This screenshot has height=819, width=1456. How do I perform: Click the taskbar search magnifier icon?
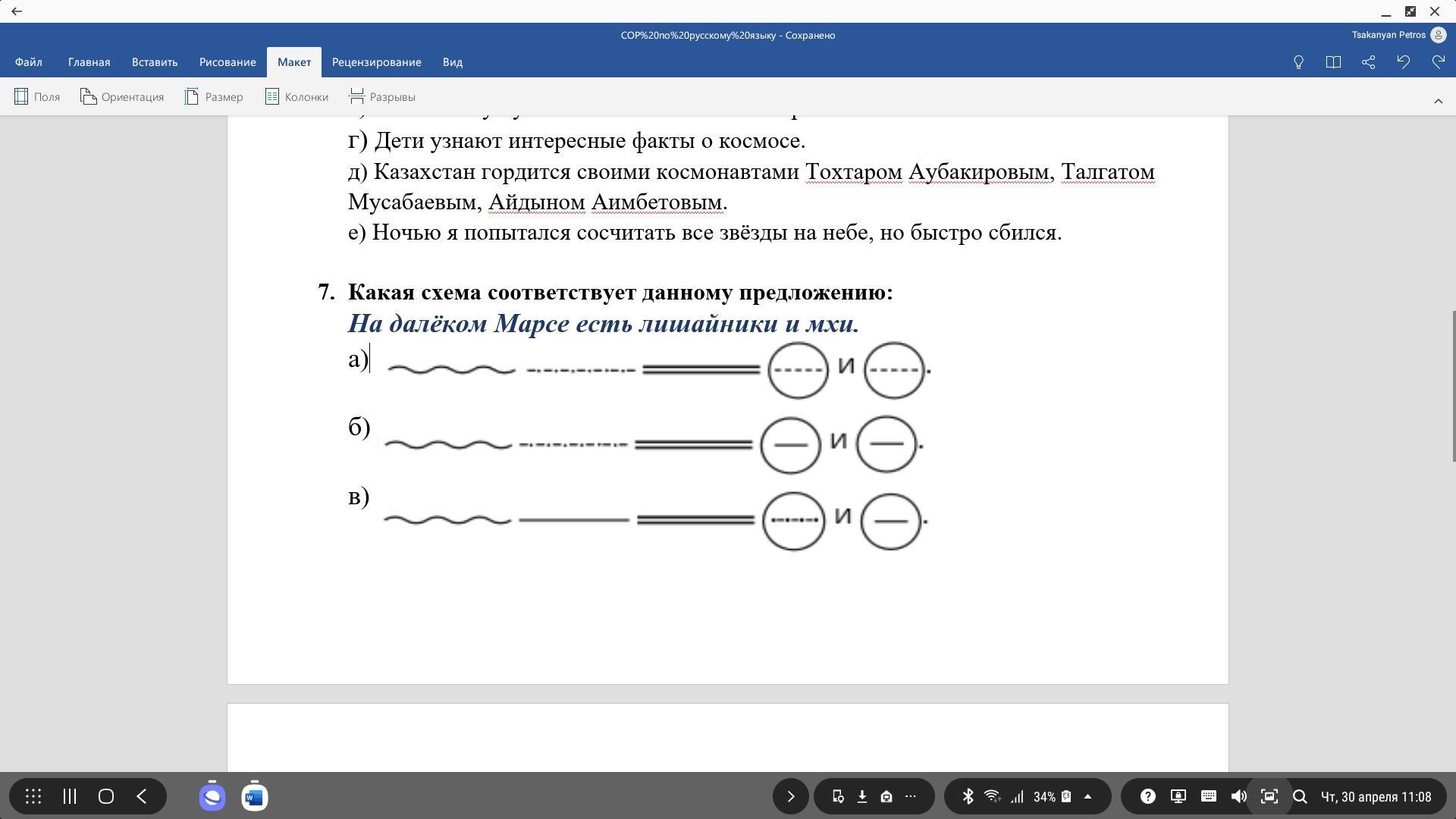coord(1300,796)
